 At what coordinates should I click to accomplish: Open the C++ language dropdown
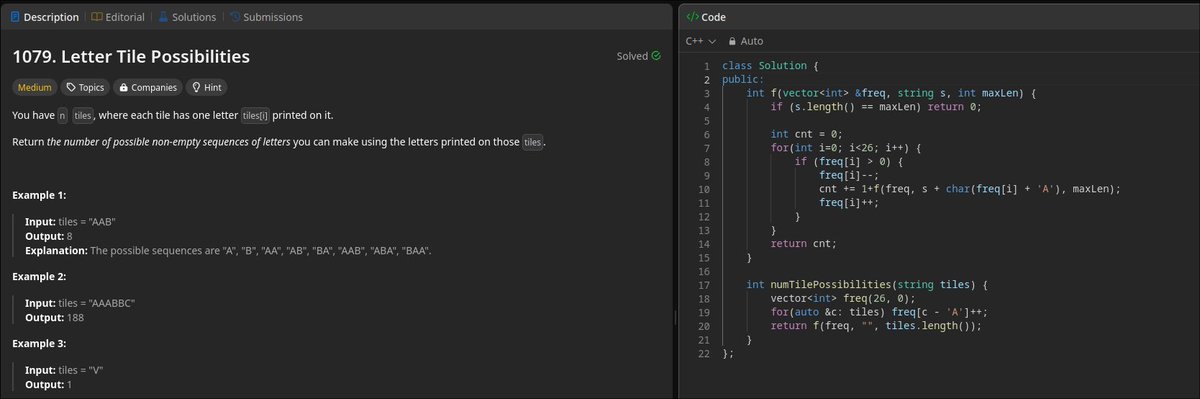(x=702, y=41)
